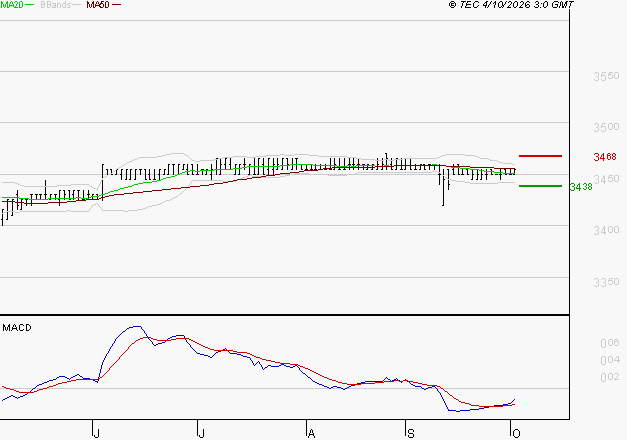
Task: Click the 3450 price axis label
Action: pos(607,179)
